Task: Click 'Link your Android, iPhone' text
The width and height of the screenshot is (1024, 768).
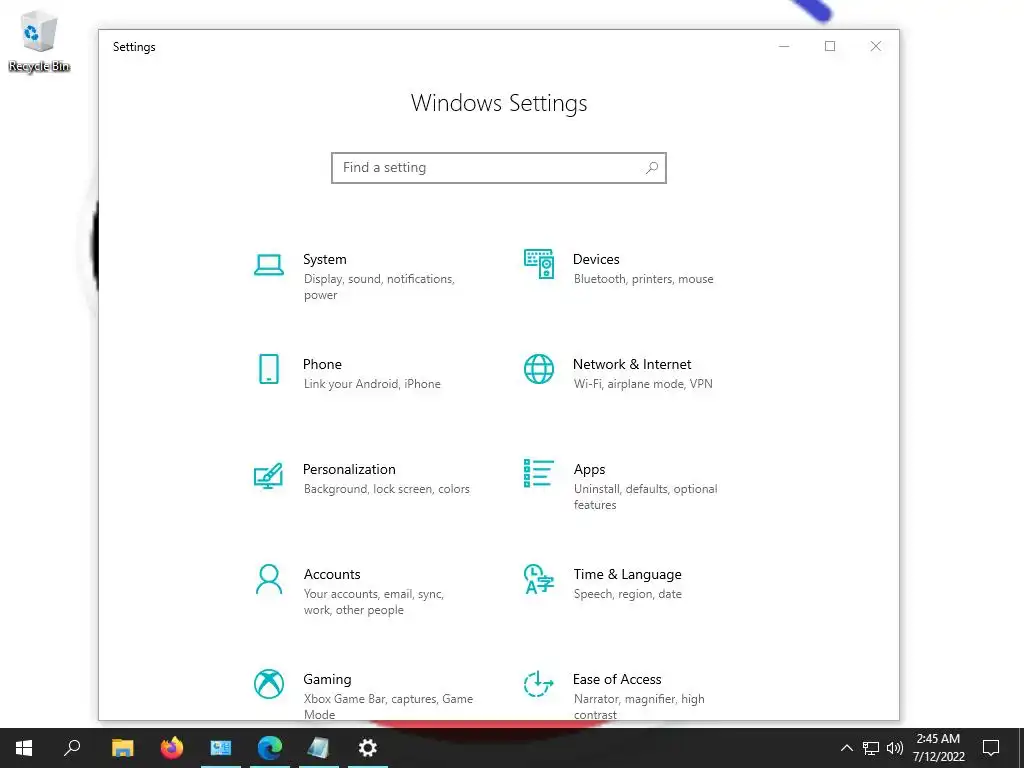Action: tap(372, 384)
